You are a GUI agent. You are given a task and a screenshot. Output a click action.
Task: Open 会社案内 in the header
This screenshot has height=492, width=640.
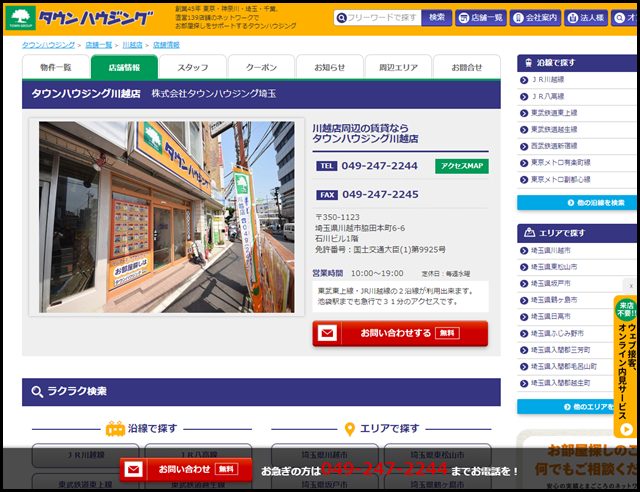pyautogui.click(x=536, y=18)
